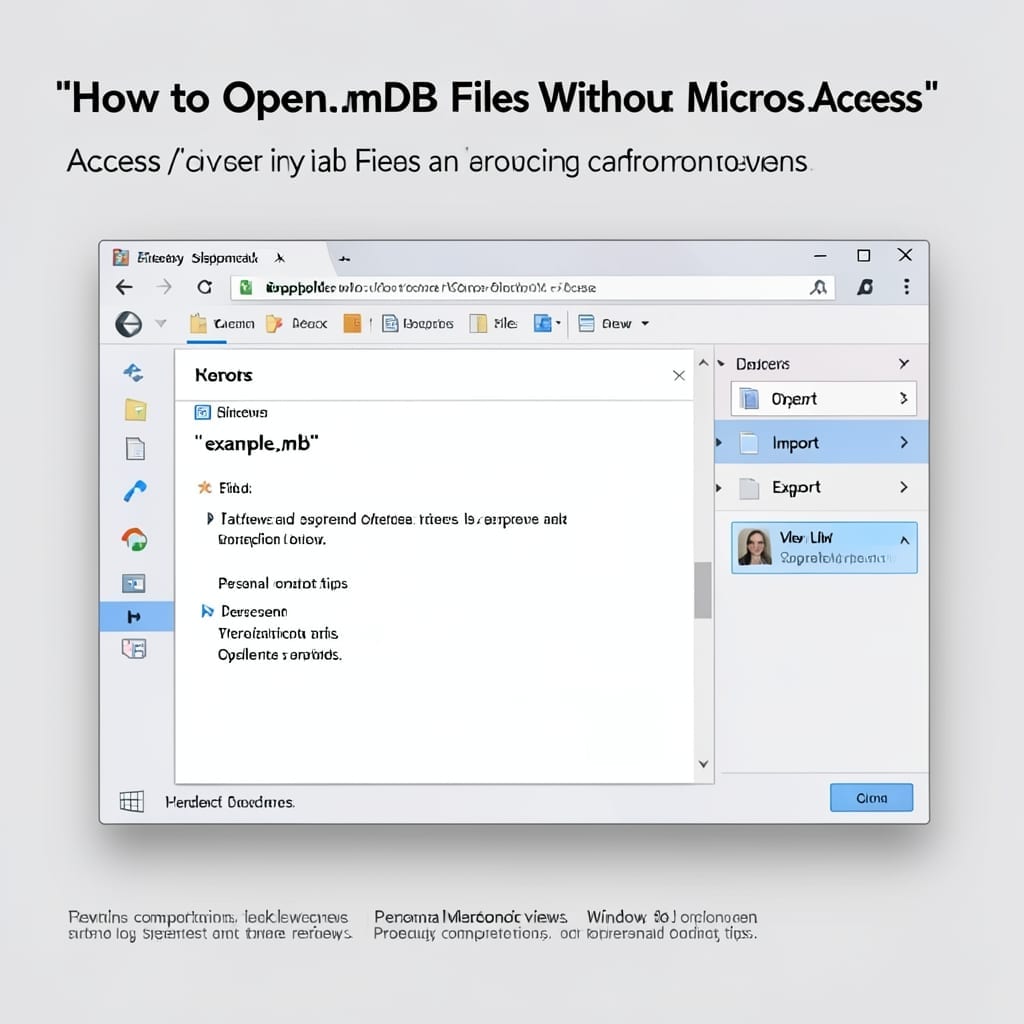This screenshot has height=1024, width=1024.
Task: Click the blue Ciona button
Action: click(872, 798)
